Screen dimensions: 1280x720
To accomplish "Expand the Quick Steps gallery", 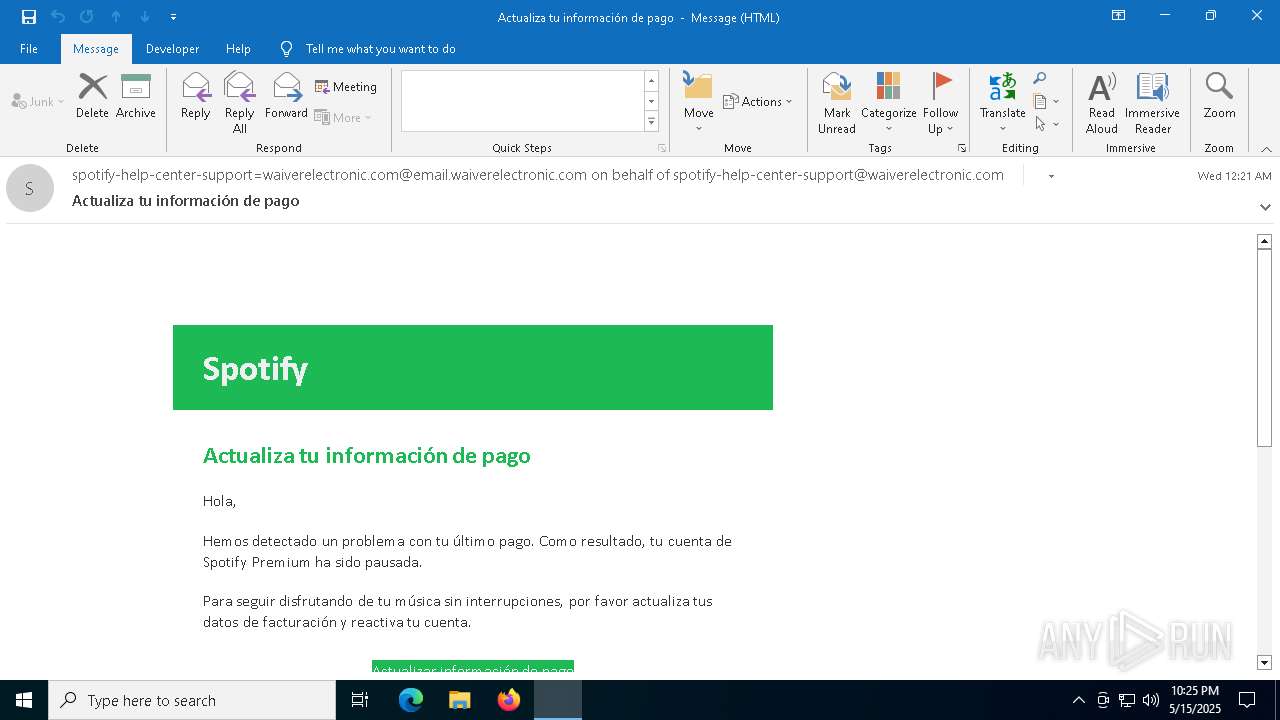I will (x=651, y=122).
